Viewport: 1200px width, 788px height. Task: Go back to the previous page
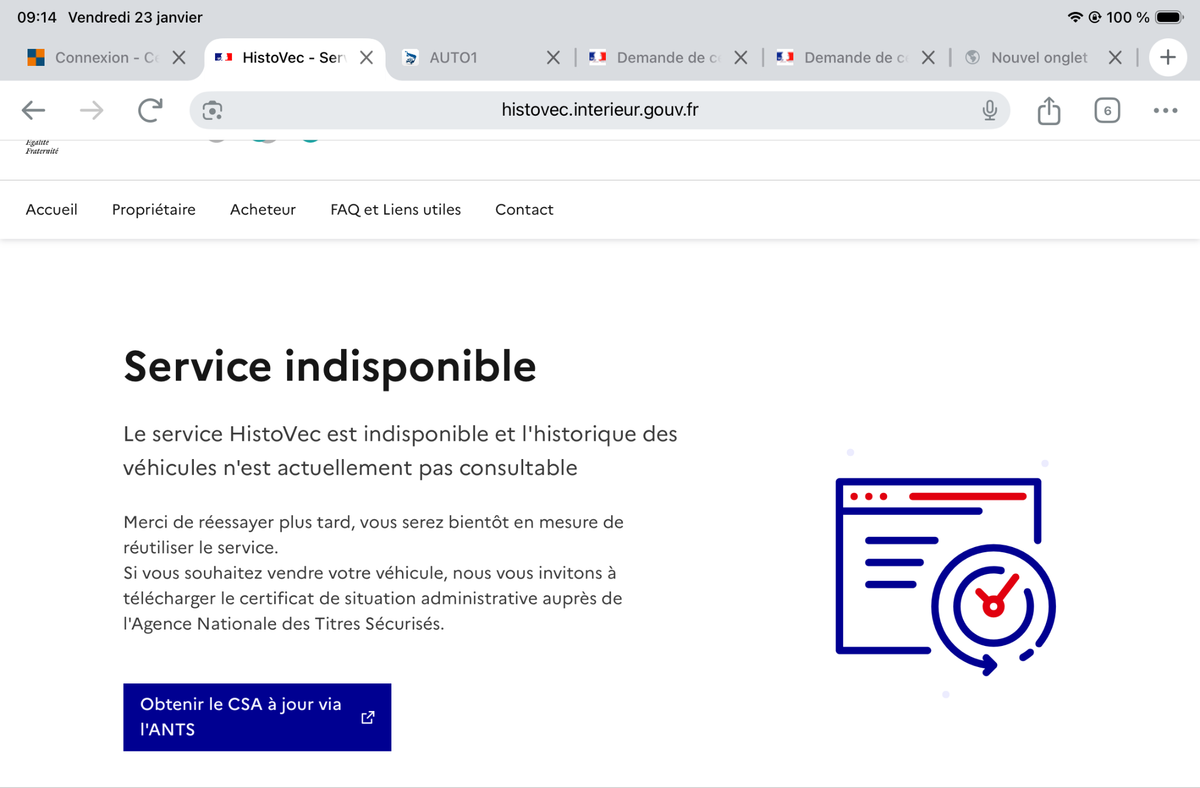tap(34, 110)
